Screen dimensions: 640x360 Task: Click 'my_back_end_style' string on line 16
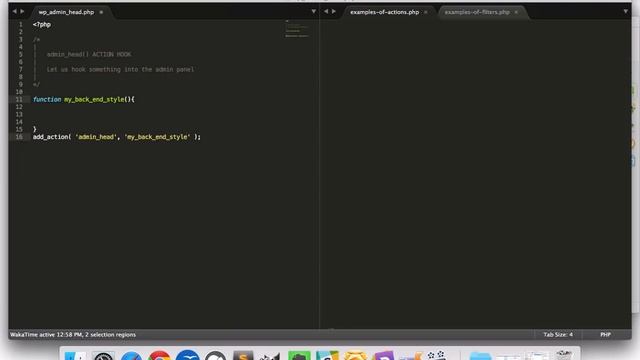[157, 137]
